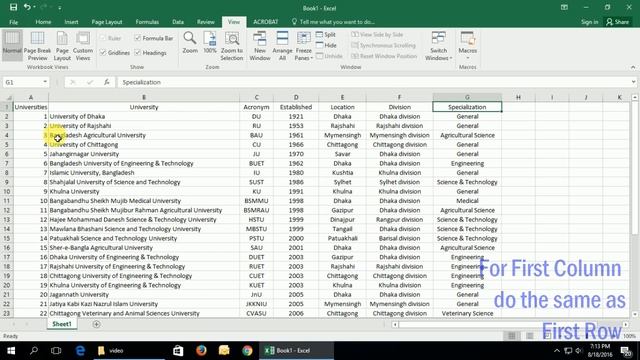Select cell University of Dhaka
Image resolution: width=640 pixels, height=360 pixels.
(x=144, y=116)
